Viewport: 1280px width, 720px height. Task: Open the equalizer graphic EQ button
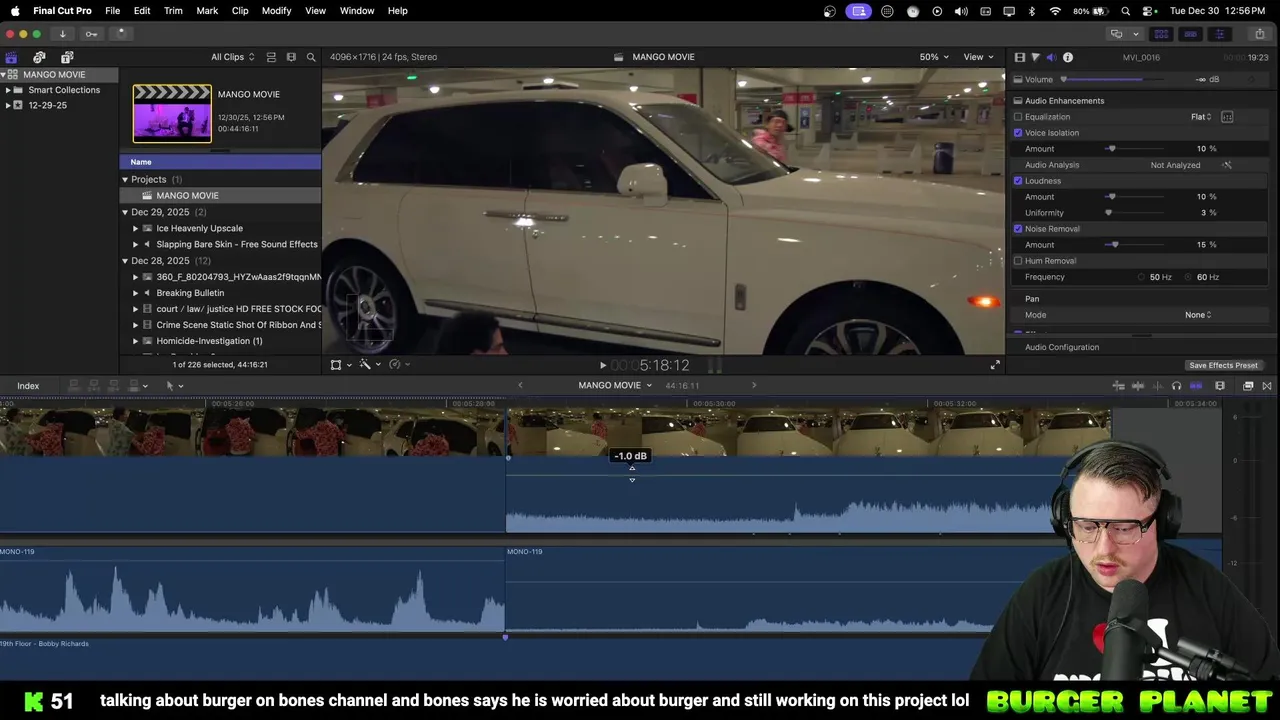tap(1227, 117)
